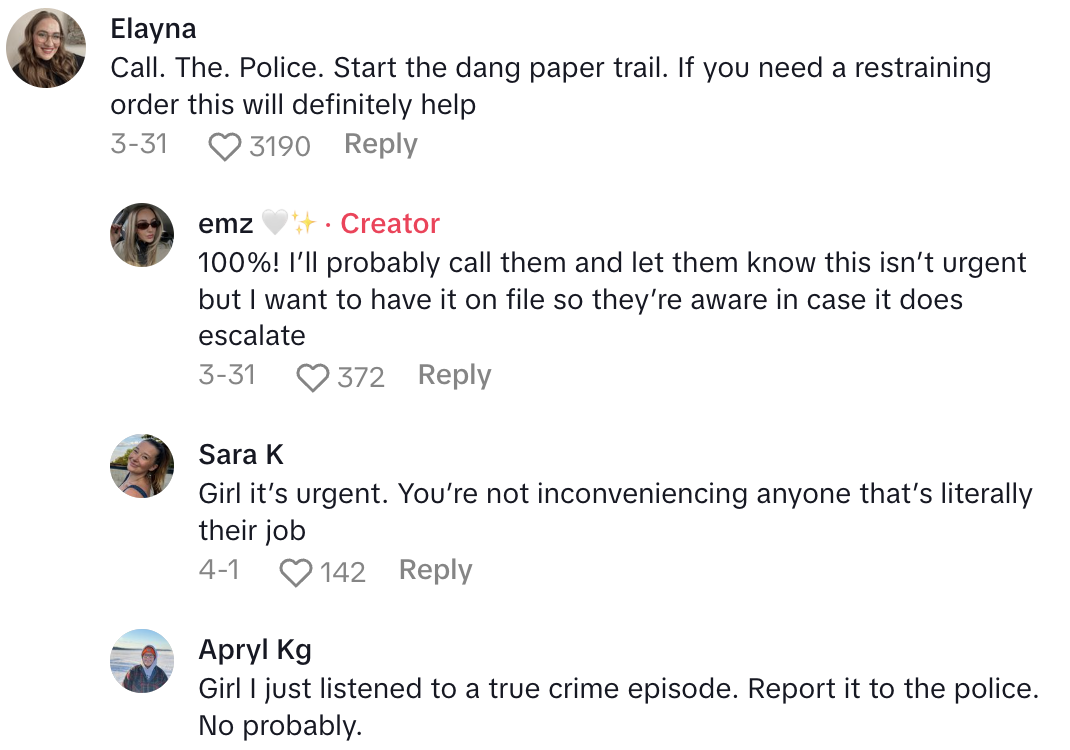This screenshot has width=1070, height=750.
Task: Tap the heart icon on emz's reply
Action: coord(313,377)
